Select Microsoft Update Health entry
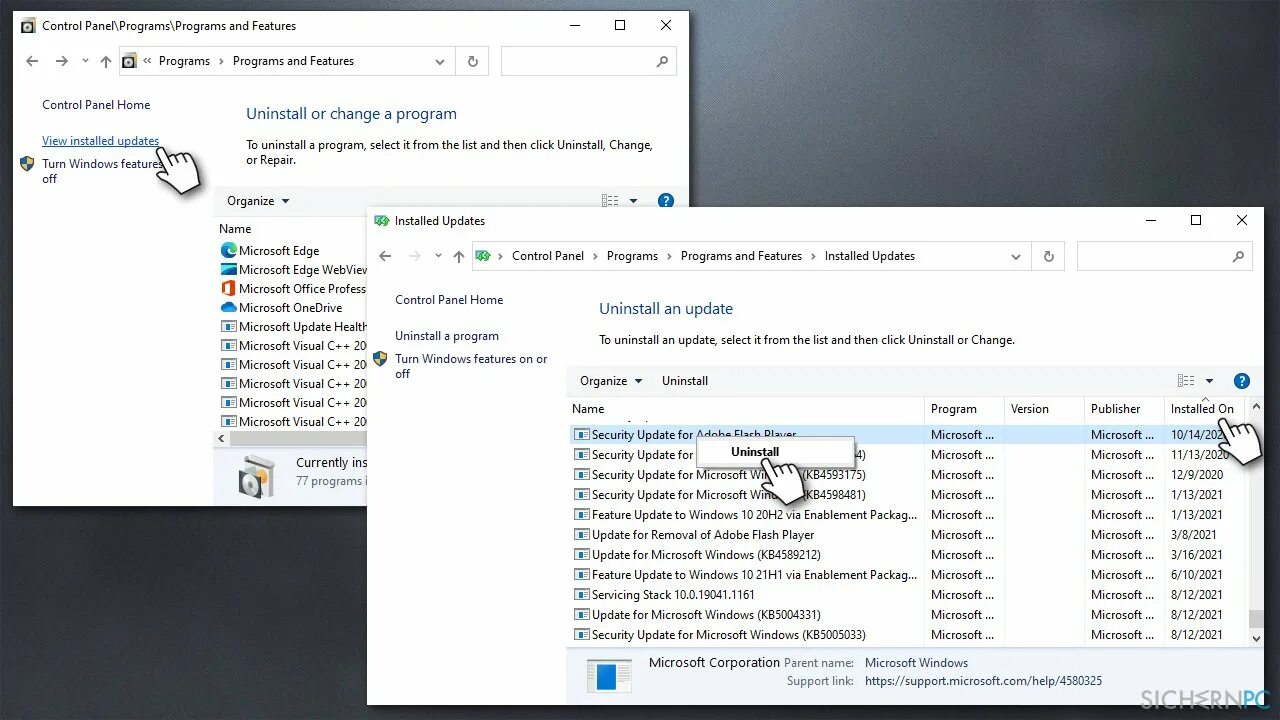 [293, 327]
